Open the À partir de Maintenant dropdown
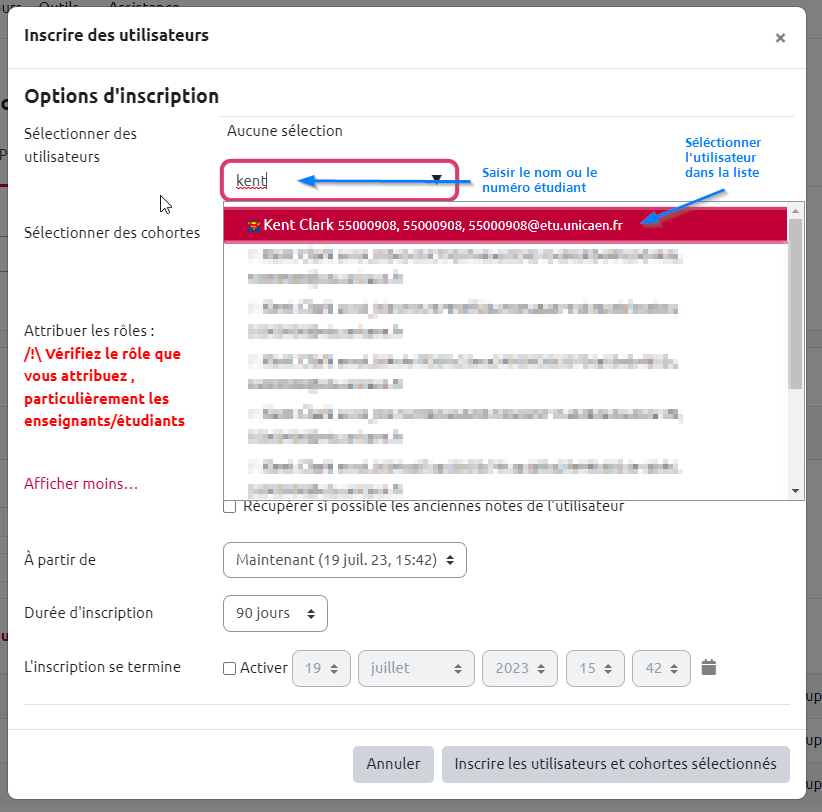The height and width of the screenshot is (812, 822). point(344,560)
